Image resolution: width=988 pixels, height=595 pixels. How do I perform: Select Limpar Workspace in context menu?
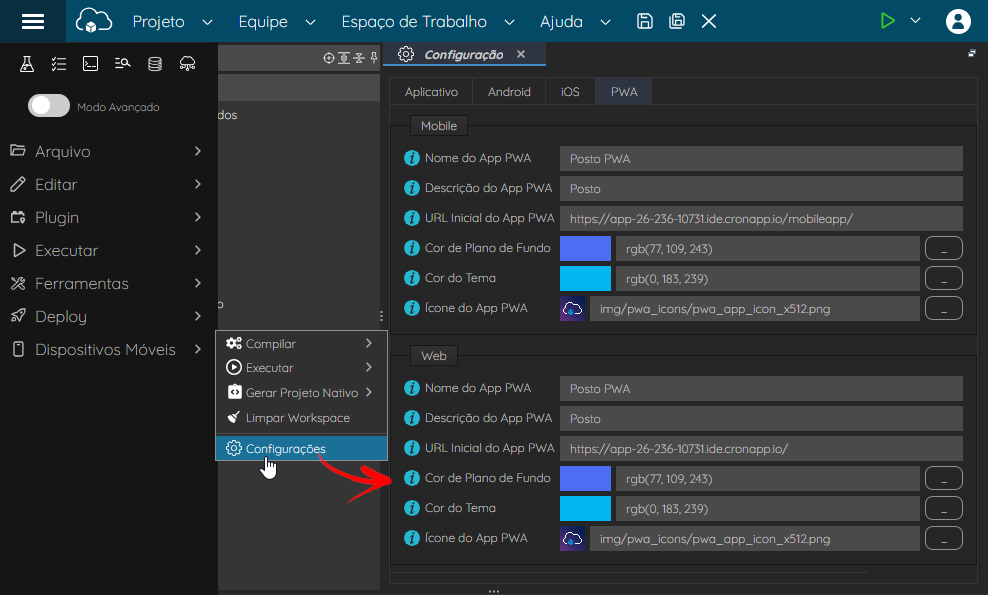click(x=301, y=418)
